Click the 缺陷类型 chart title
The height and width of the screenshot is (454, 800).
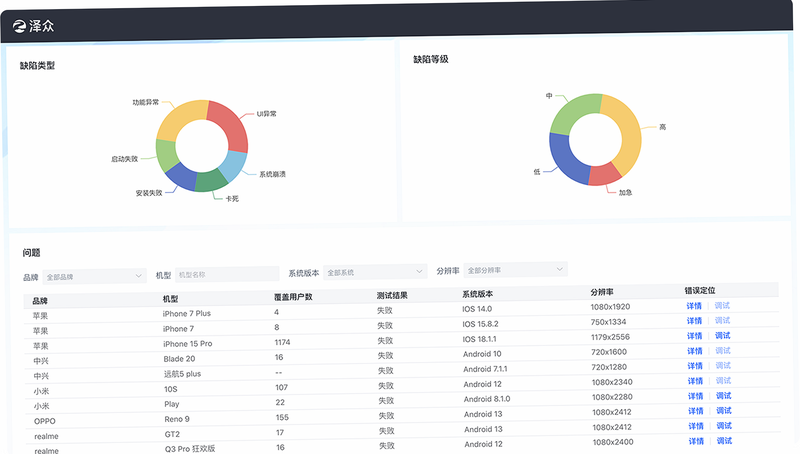(x=37, y=65)
